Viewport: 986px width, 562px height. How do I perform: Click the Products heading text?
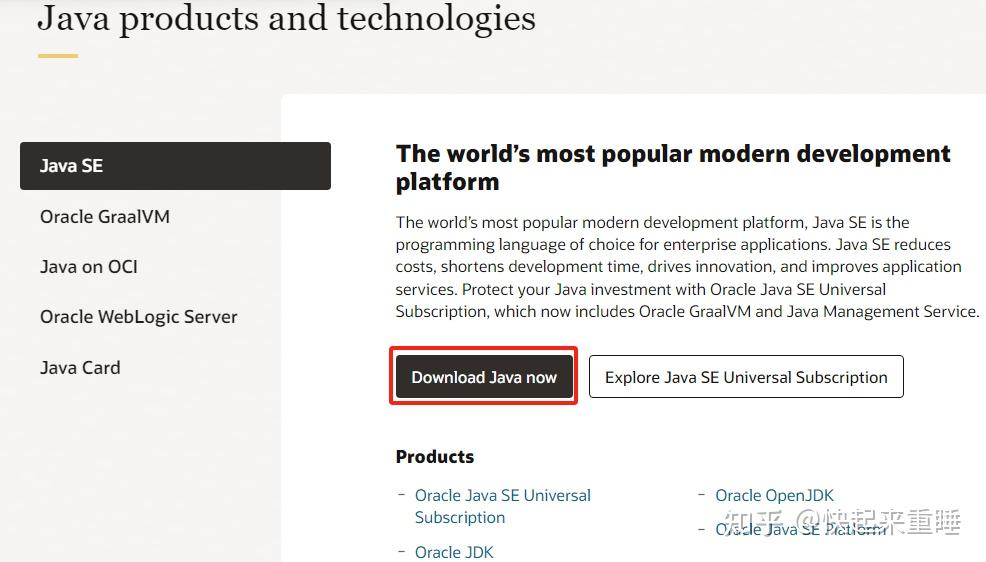click(435, 457)
